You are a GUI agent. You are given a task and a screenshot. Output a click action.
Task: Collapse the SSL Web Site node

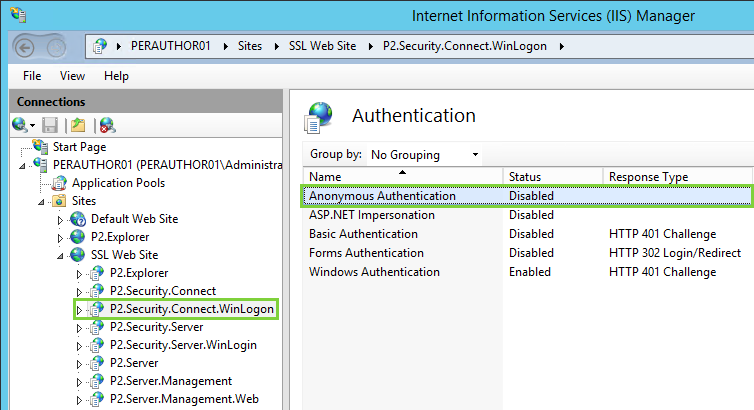point(60,255)
